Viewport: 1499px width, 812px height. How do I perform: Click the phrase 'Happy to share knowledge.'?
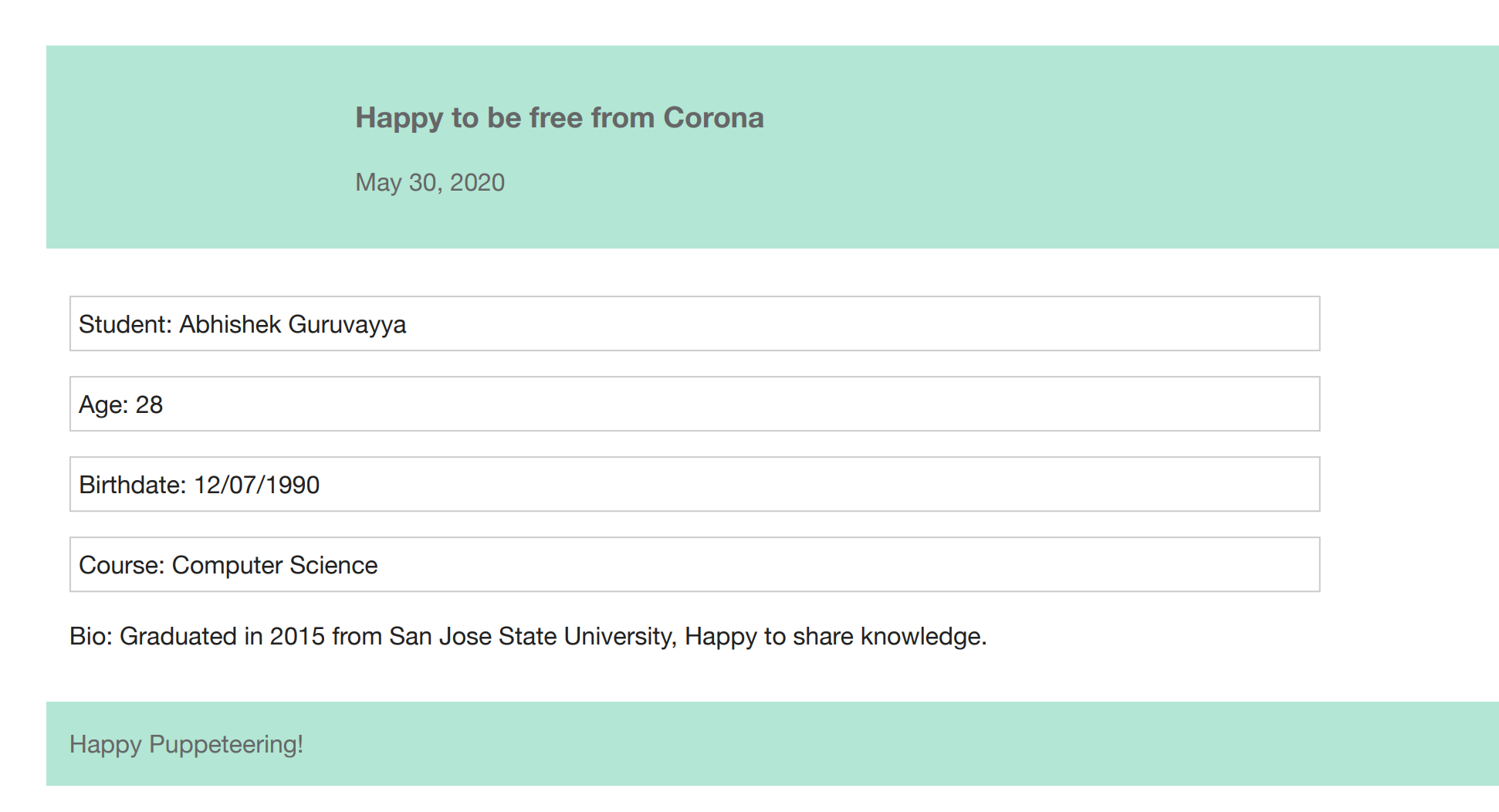tap(836, 637)
